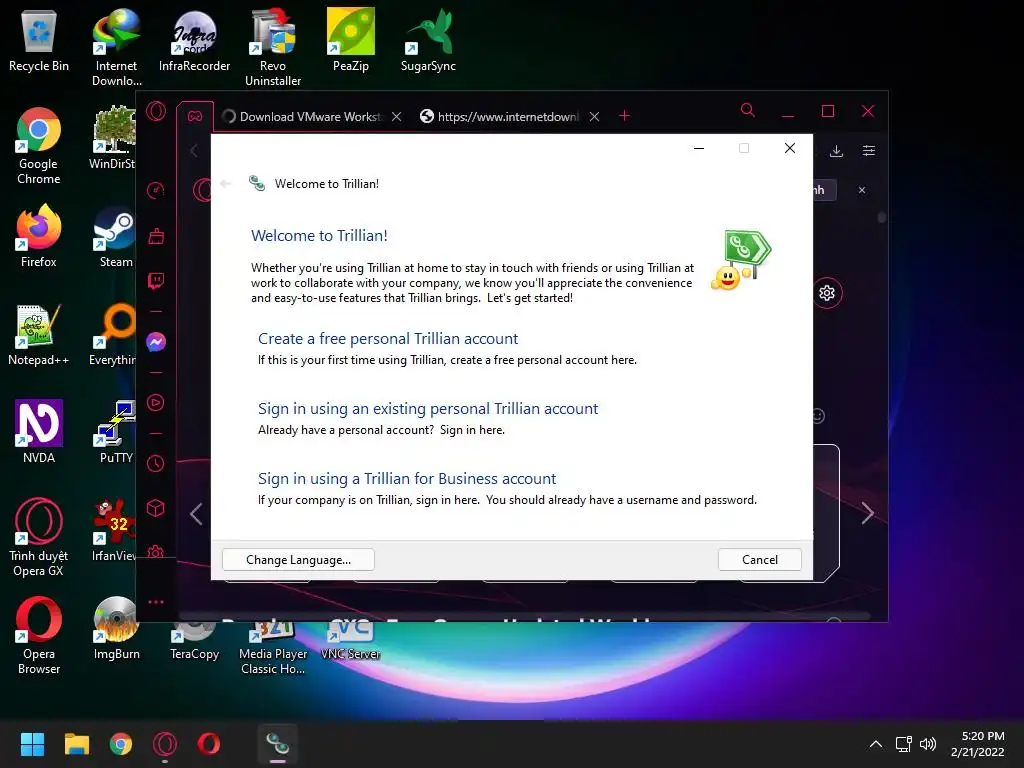Launch Opera Browser desktop shortcut
The height and width of the screenshot is (768, 1024).
[x=39, y=635]
